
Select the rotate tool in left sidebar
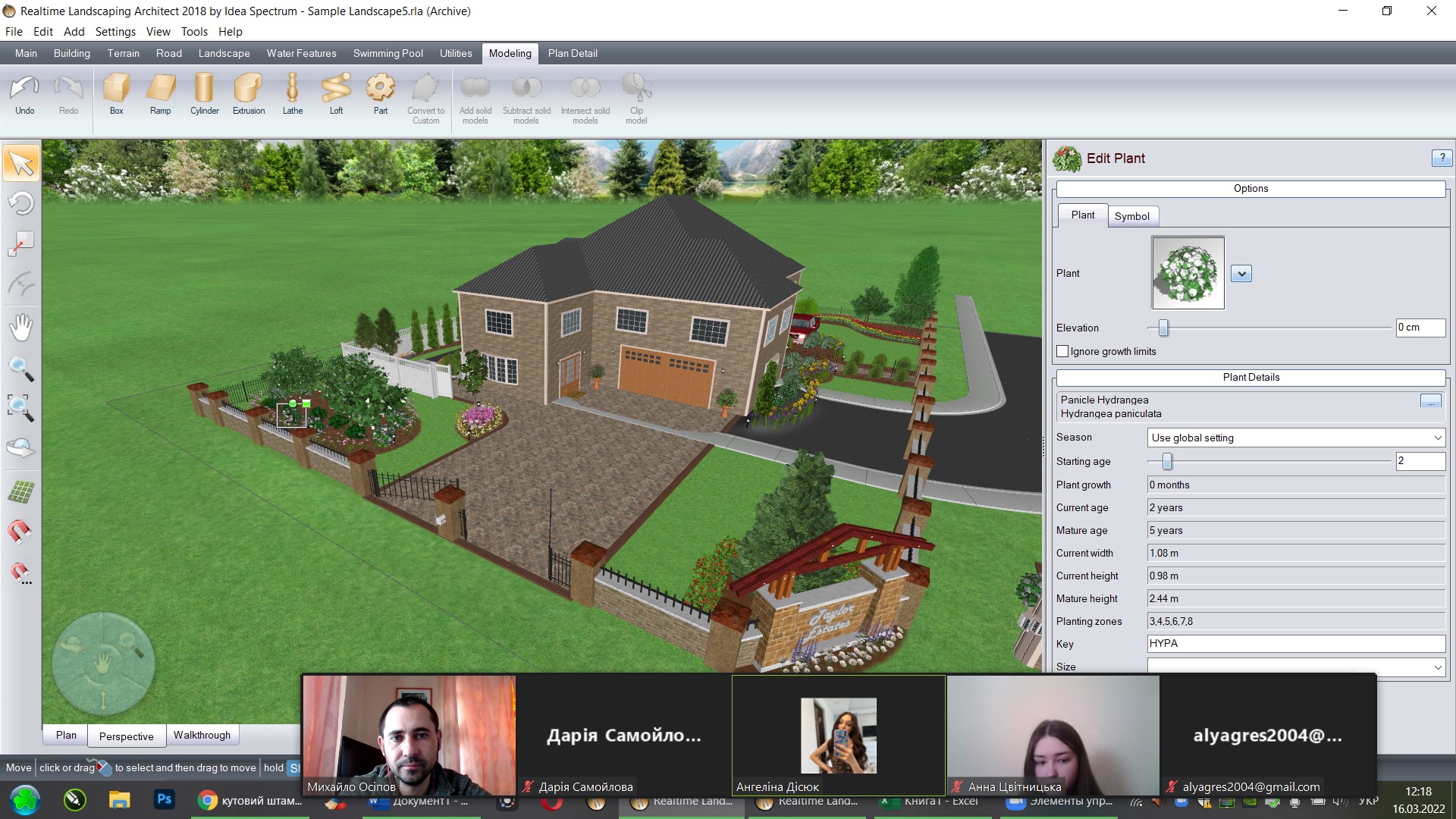[21, 203]
